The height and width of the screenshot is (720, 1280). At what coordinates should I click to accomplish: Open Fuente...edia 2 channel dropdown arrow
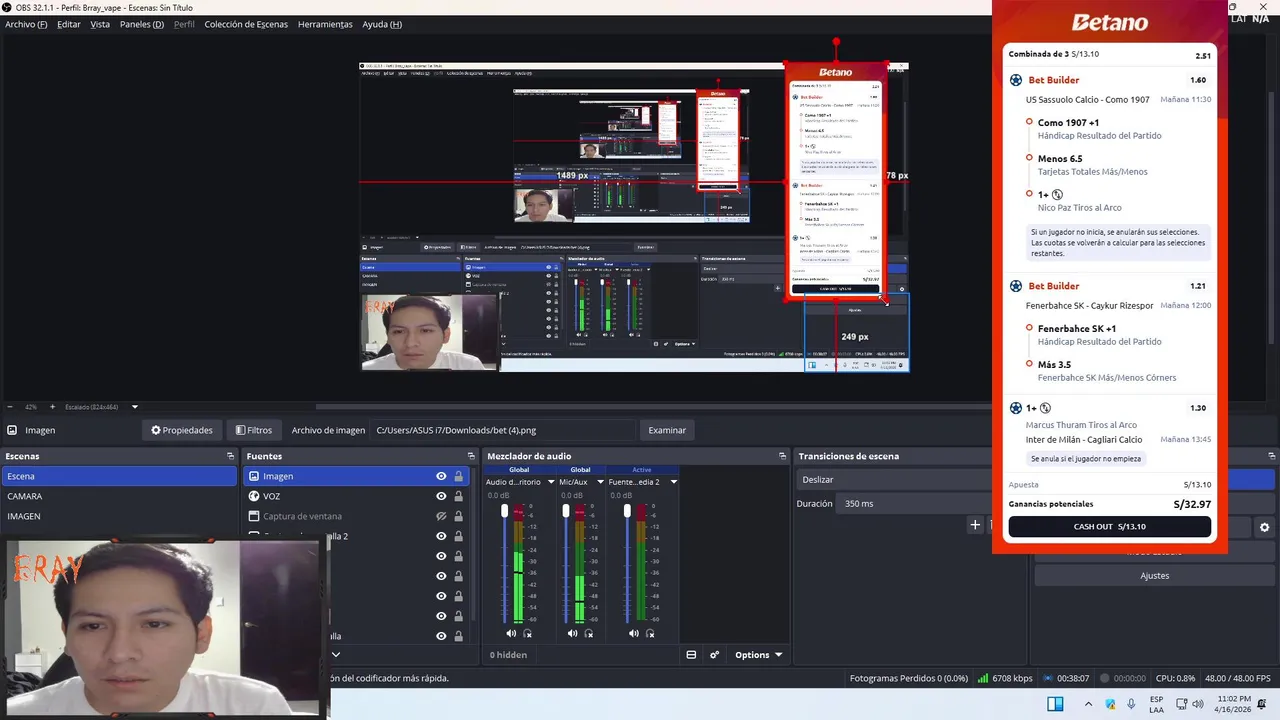click(673, 482)
